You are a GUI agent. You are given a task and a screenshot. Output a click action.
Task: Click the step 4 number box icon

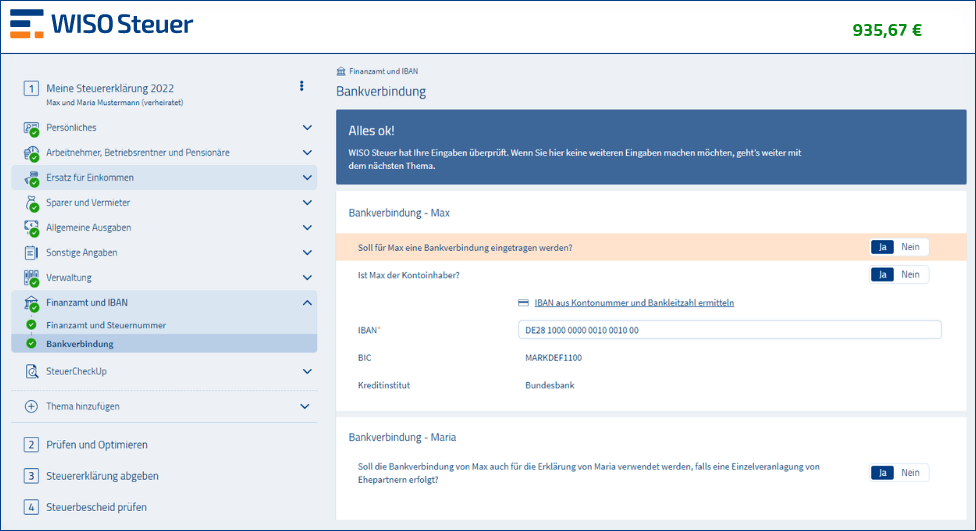(x=31, y=507)
